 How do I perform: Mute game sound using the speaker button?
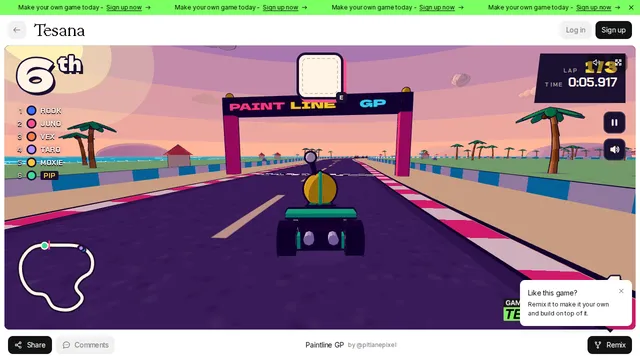(x=614, y=149)
